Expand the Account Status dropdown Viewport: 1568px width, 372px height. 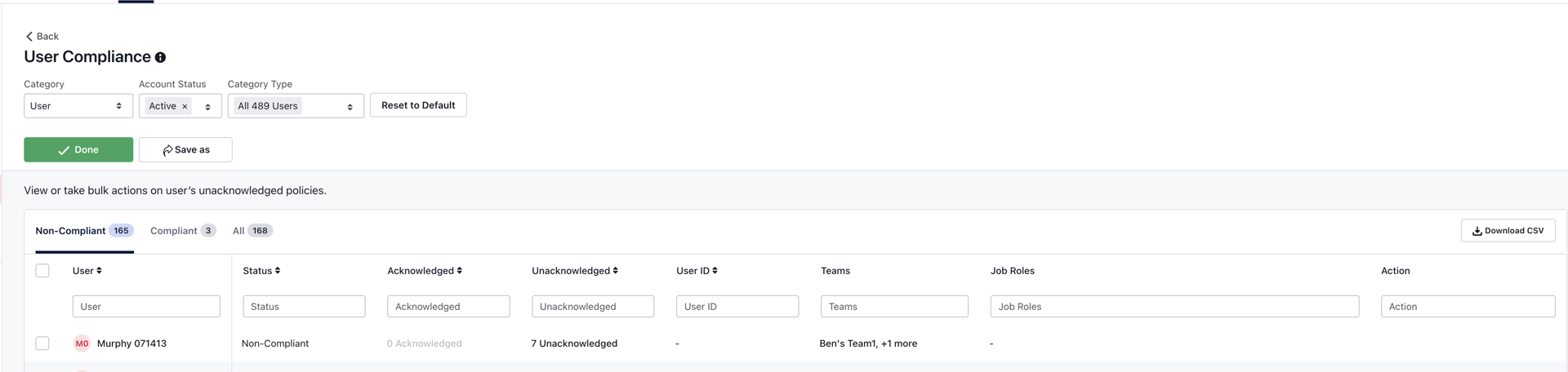point(207,107)
